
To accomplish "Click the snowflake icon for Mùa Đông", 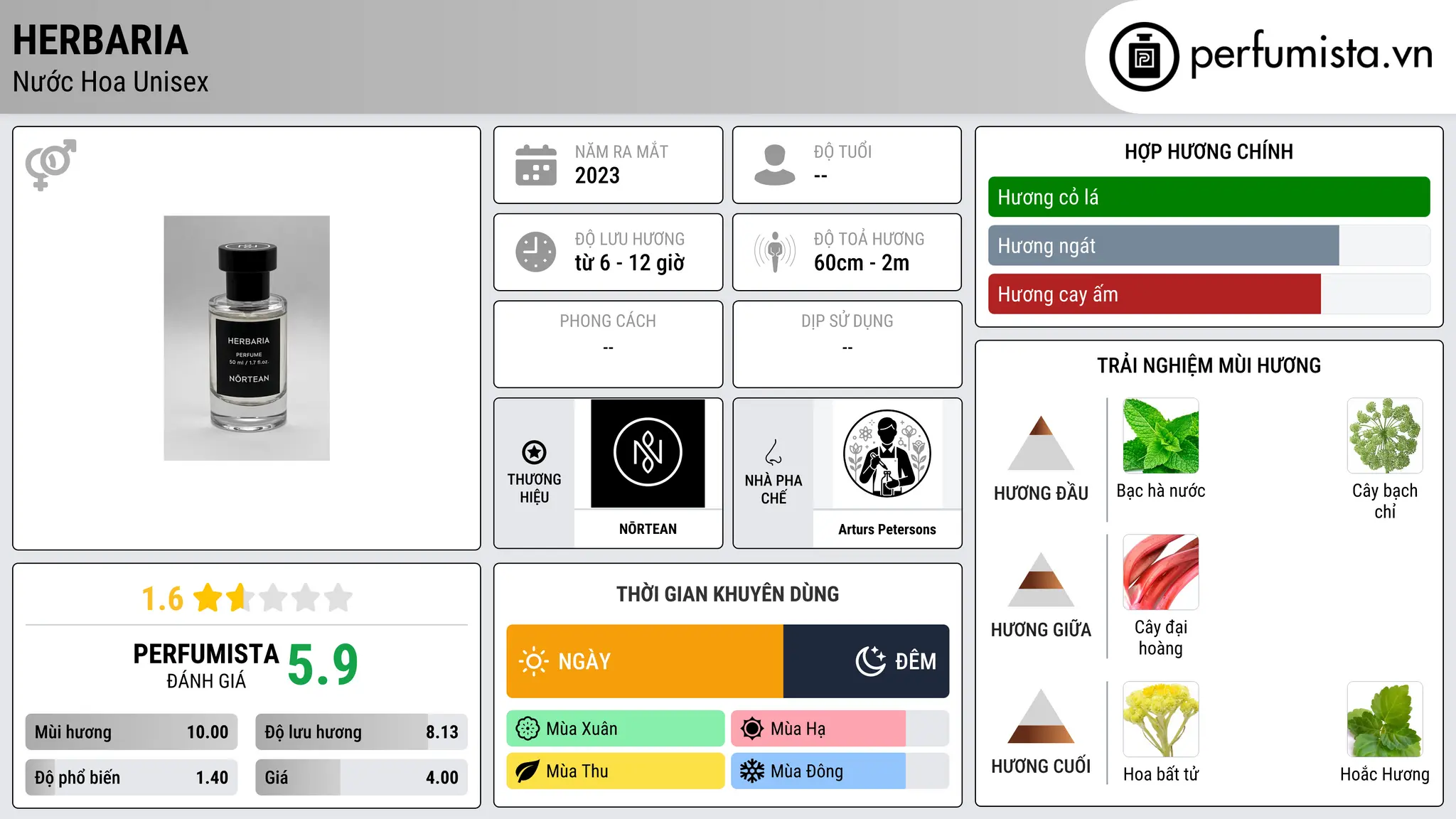I will coord(752,771).
